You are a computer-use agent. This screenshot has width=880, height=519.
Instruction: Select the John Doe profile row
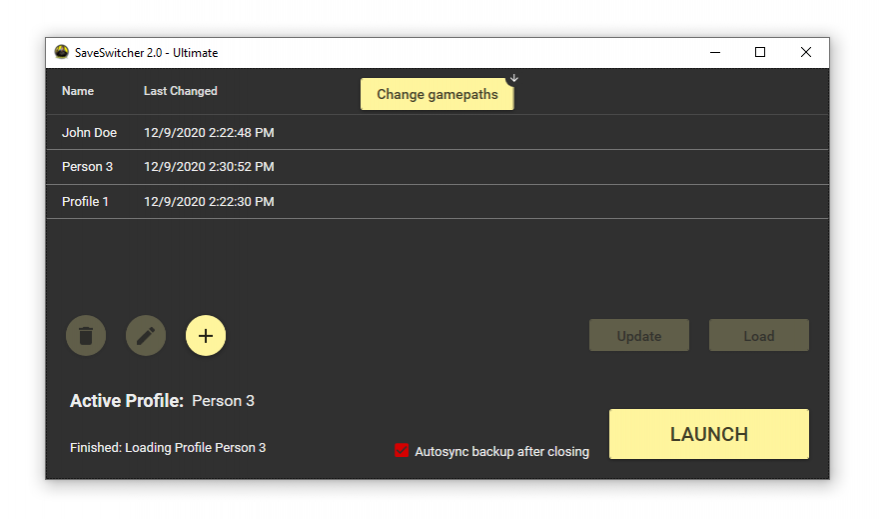(90, 133)
